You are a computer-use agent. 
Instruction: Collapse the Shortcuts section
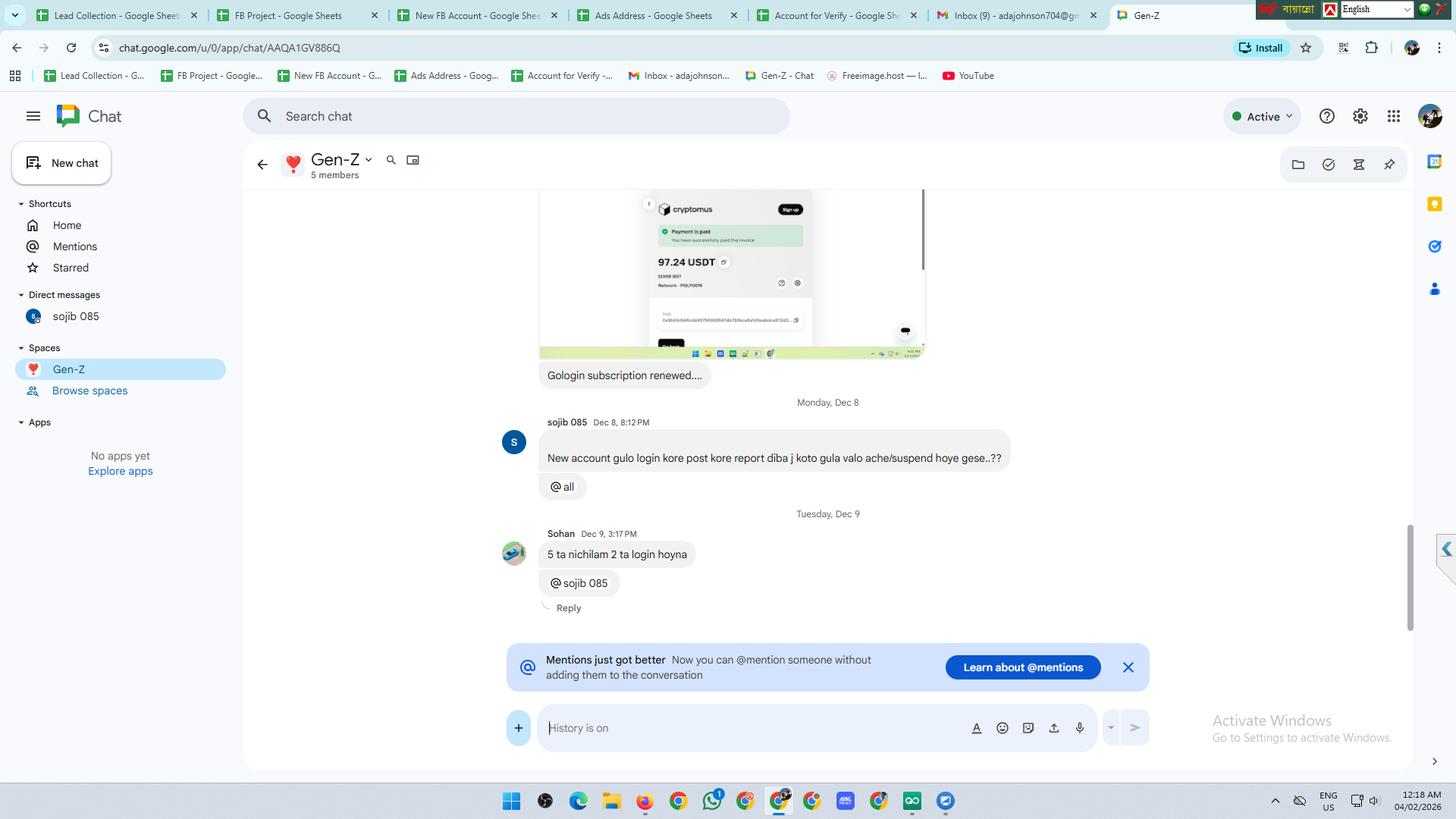pyautogui.click(x=21, y=204)
